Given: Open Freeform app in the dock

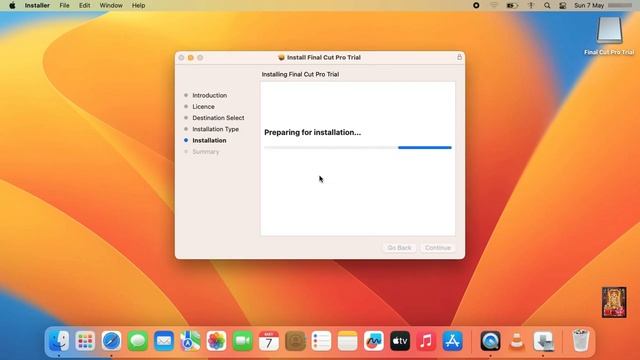Looking at the screenshot, I should pos(373,341).
